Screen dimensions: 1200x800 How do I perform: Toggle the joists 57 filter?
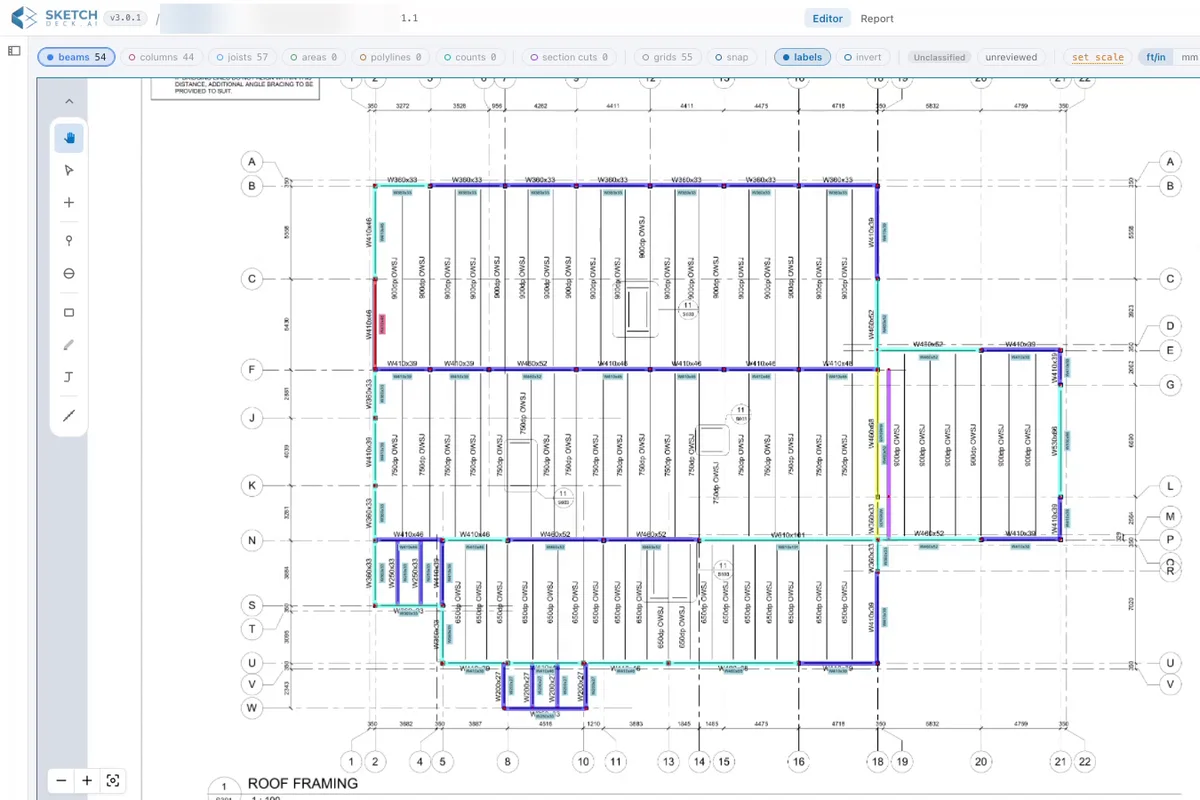241,57
